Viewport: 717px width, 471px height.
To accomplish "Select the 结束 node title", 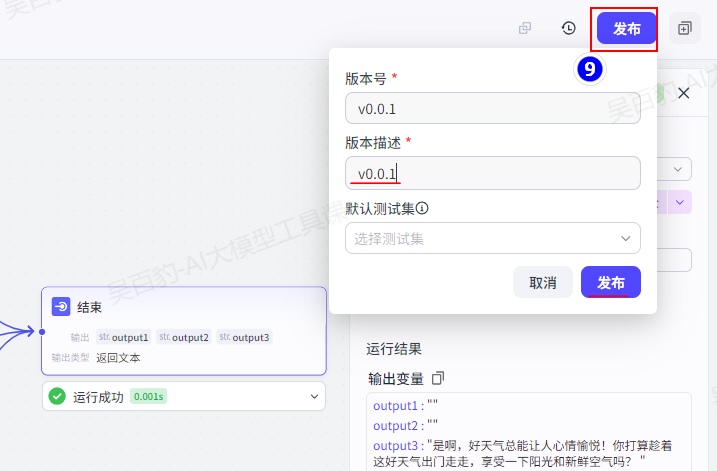I will 90,307.
